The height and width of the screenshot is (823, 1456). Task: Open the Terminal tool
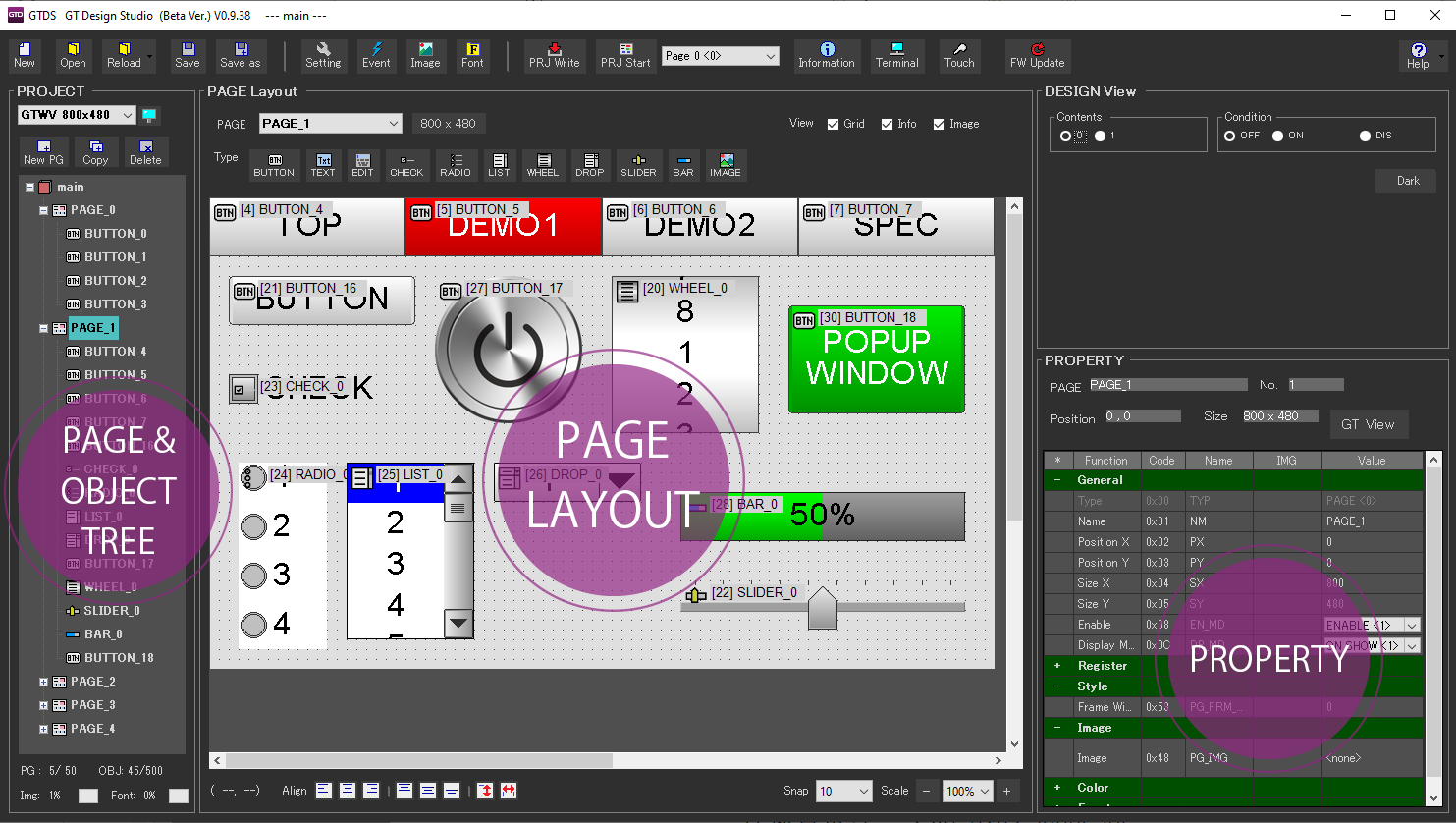click(x=896, y=55)
